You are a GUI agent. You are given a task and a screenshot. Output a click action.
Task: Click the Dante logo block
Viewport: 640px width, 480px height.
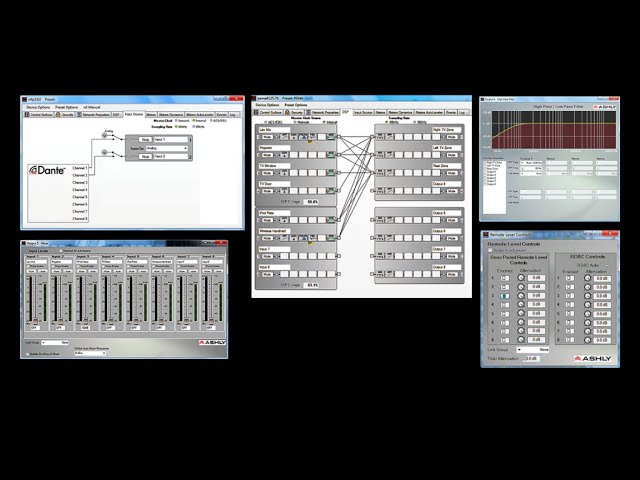pos(47,170)
